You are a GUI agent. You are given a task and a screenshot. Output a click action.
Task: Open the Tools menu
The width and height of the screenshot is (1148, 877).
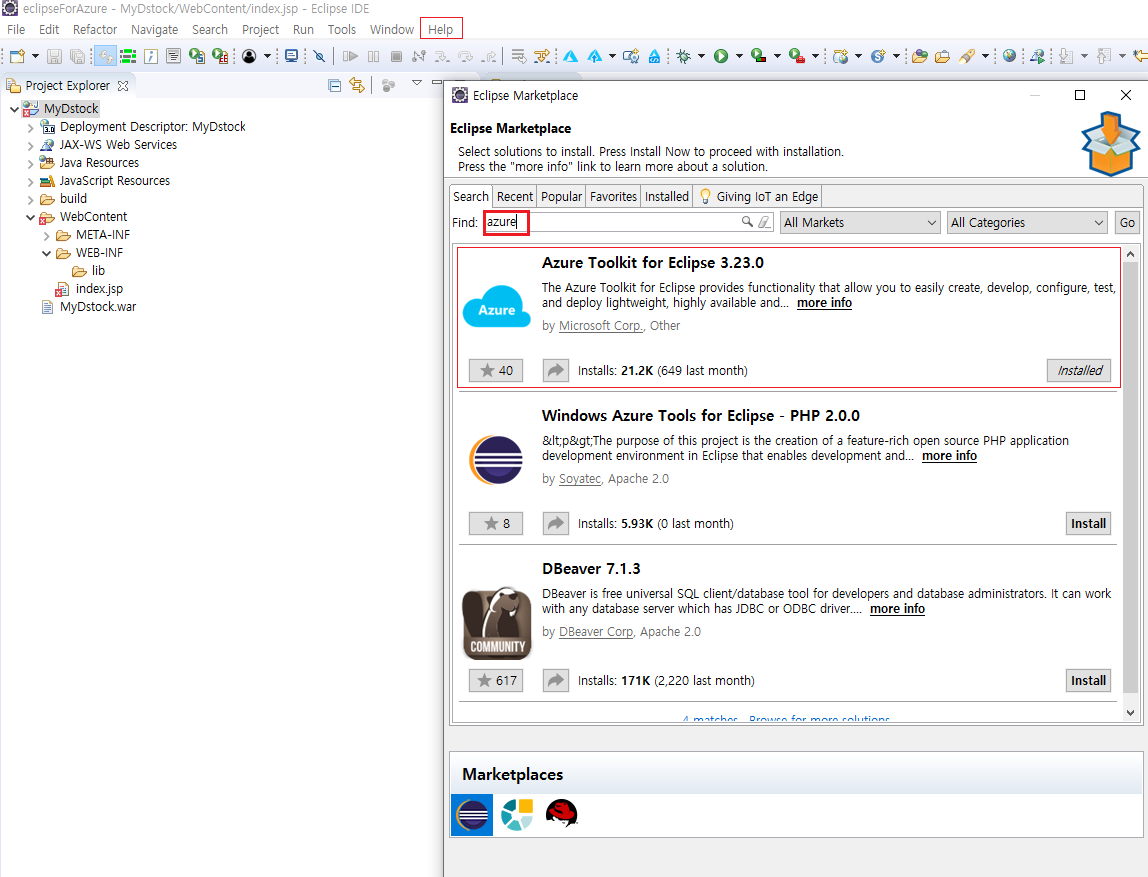(341, 29)
